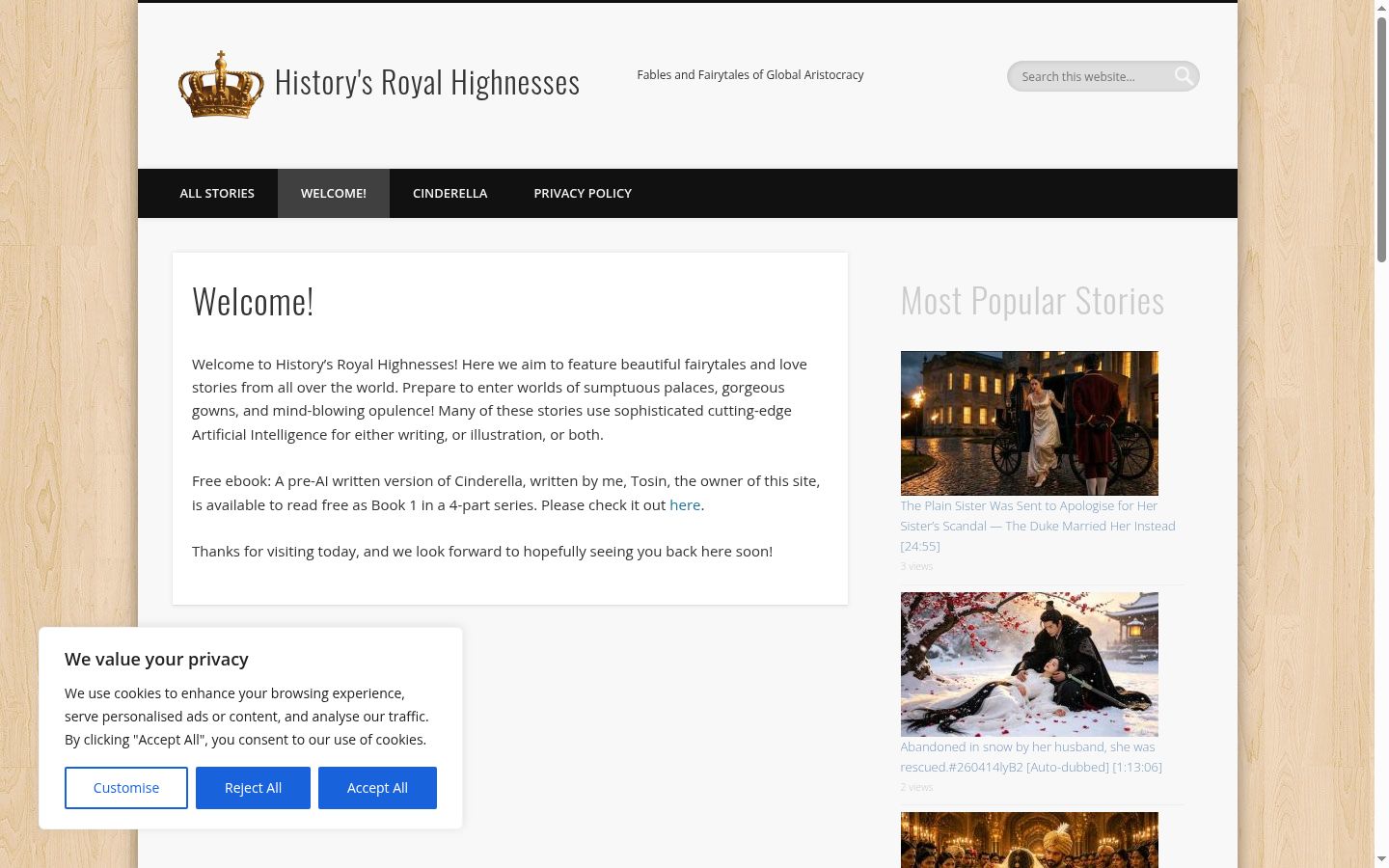
Task: Click the We value your privacy heading
Action: point(156,660)
